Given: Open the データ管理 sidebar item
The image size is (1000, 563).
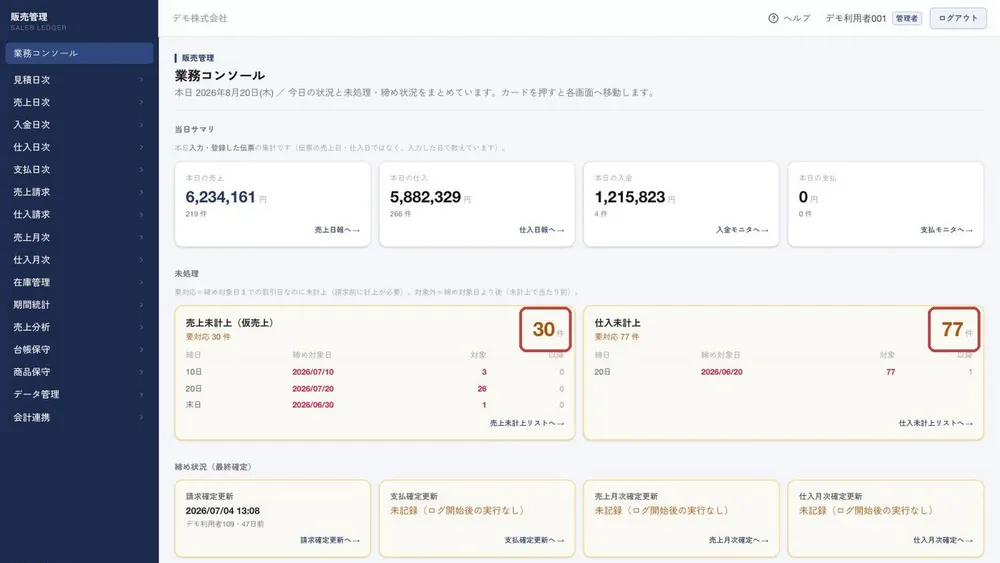Looking at the screenshot, I should [x=79, y=395].
